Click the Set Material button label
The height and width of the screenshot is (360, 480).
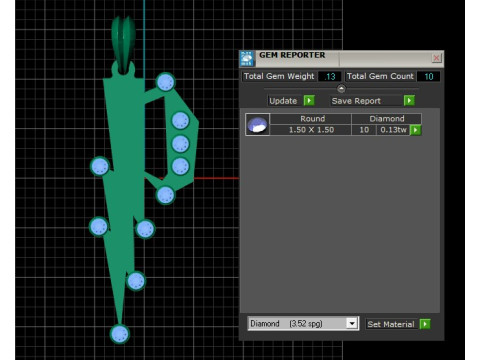391,324
